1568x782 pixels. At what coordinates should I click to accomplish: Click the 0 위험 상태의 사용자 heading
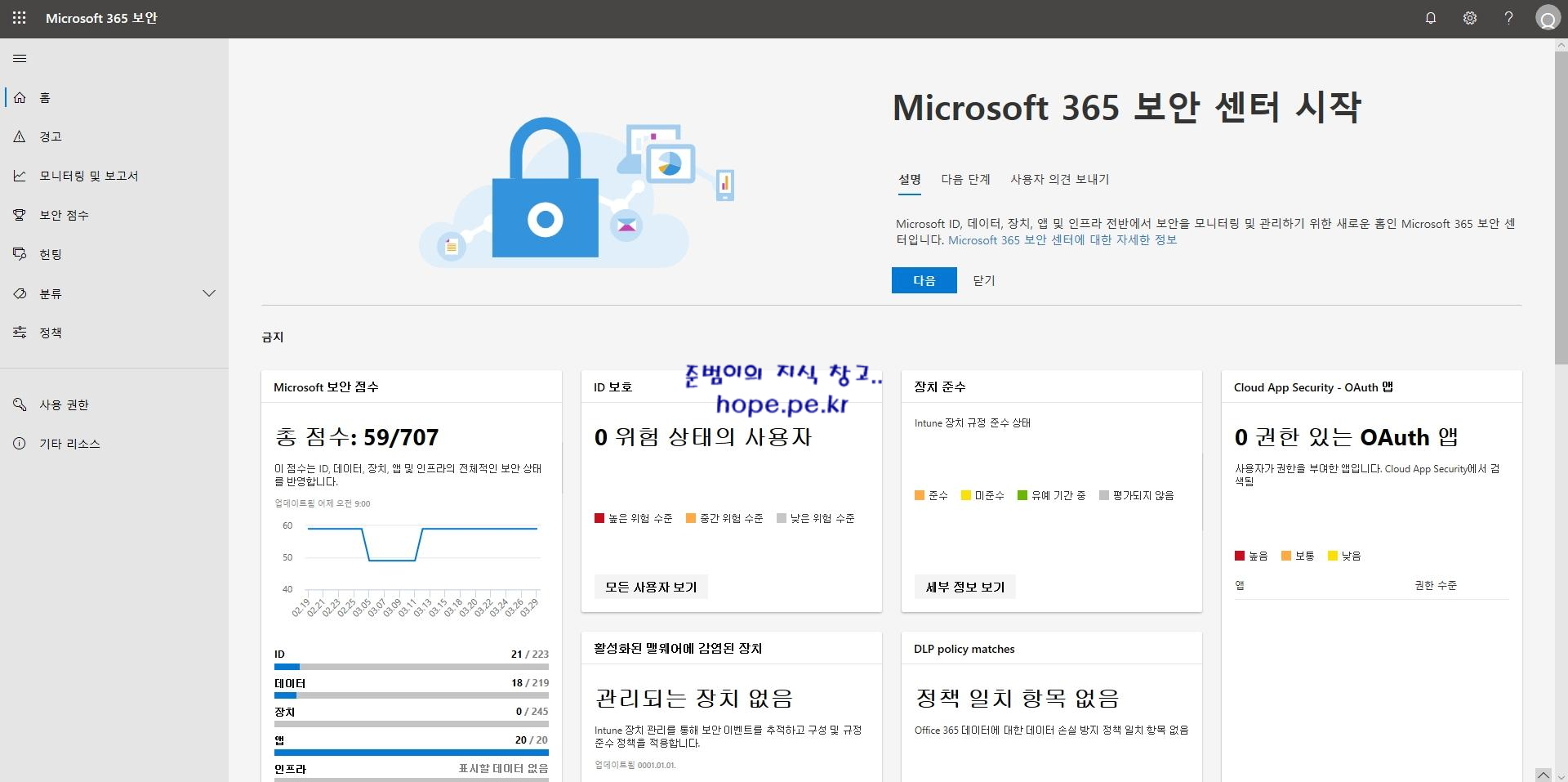pyautogui.click(x=703, y=437)
